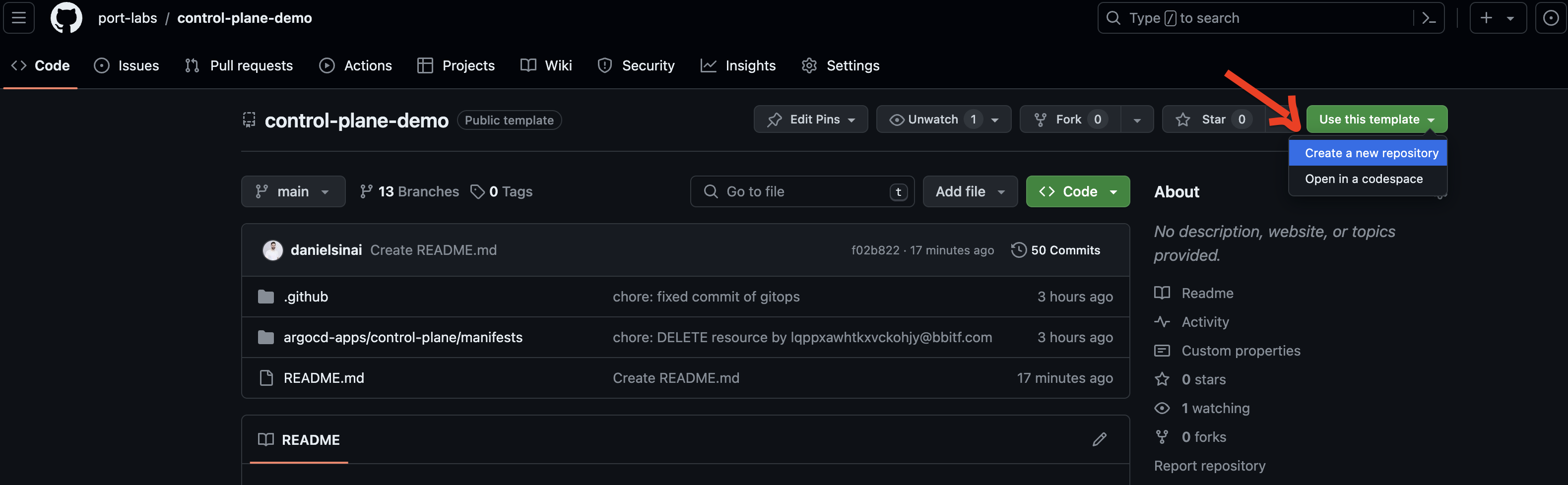Open the README.md file link
The width and height of the screenshot is (1568, 485).
pos(324,378)
